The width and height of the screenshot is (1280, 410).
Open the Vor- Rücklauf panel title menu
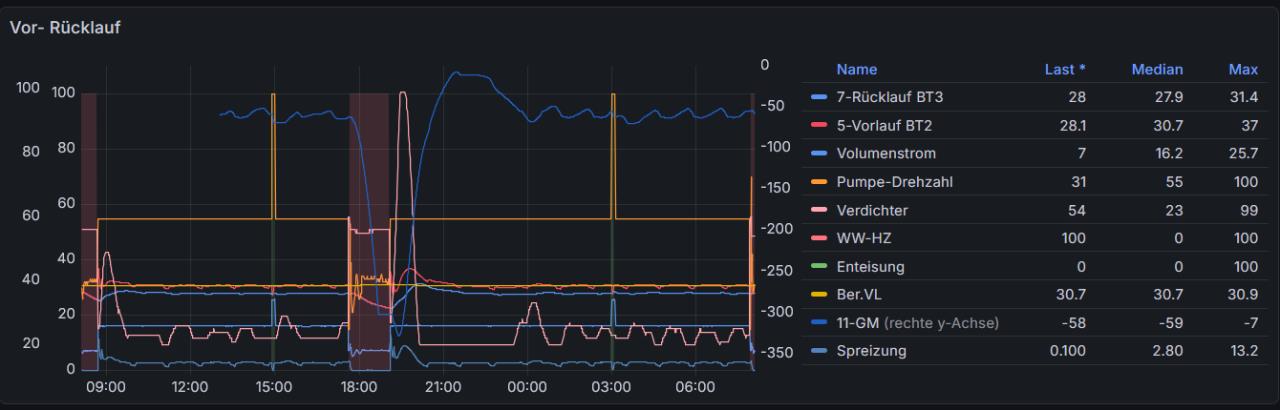point(65,28)
